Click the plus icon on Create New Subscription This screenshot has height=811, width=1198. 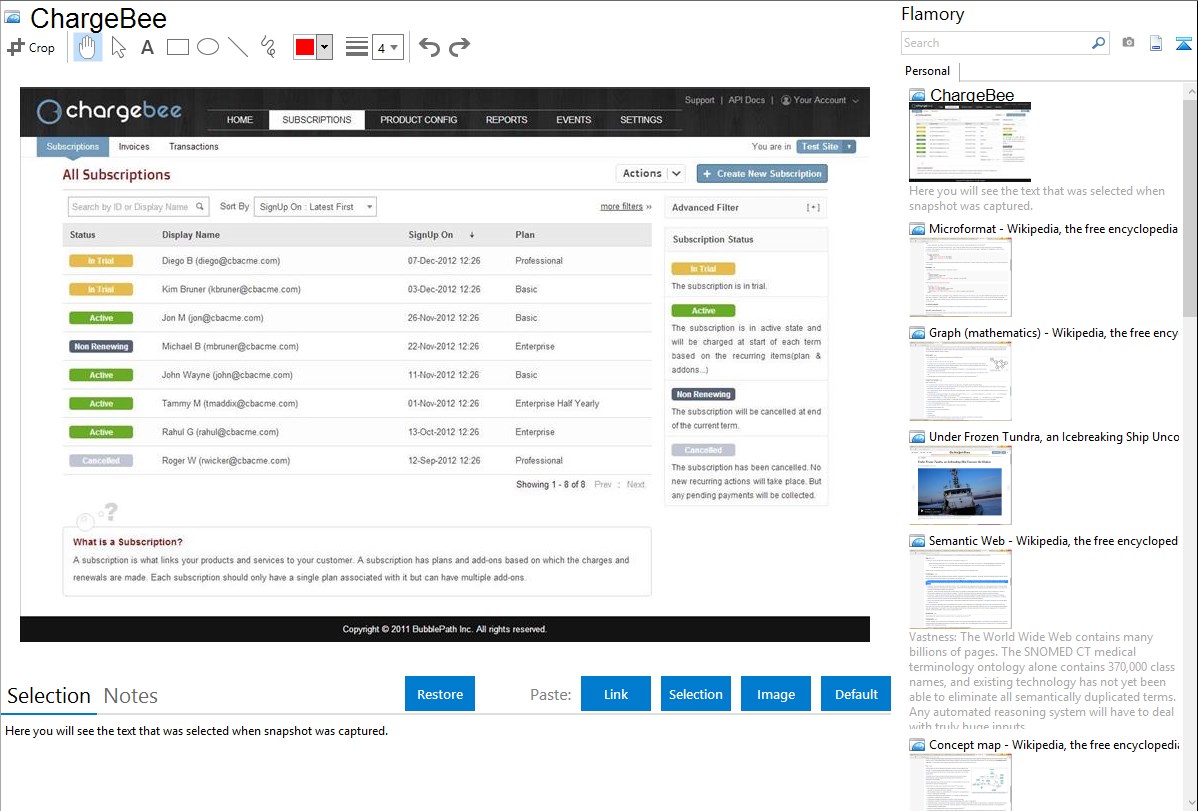(x=707, y=174)
